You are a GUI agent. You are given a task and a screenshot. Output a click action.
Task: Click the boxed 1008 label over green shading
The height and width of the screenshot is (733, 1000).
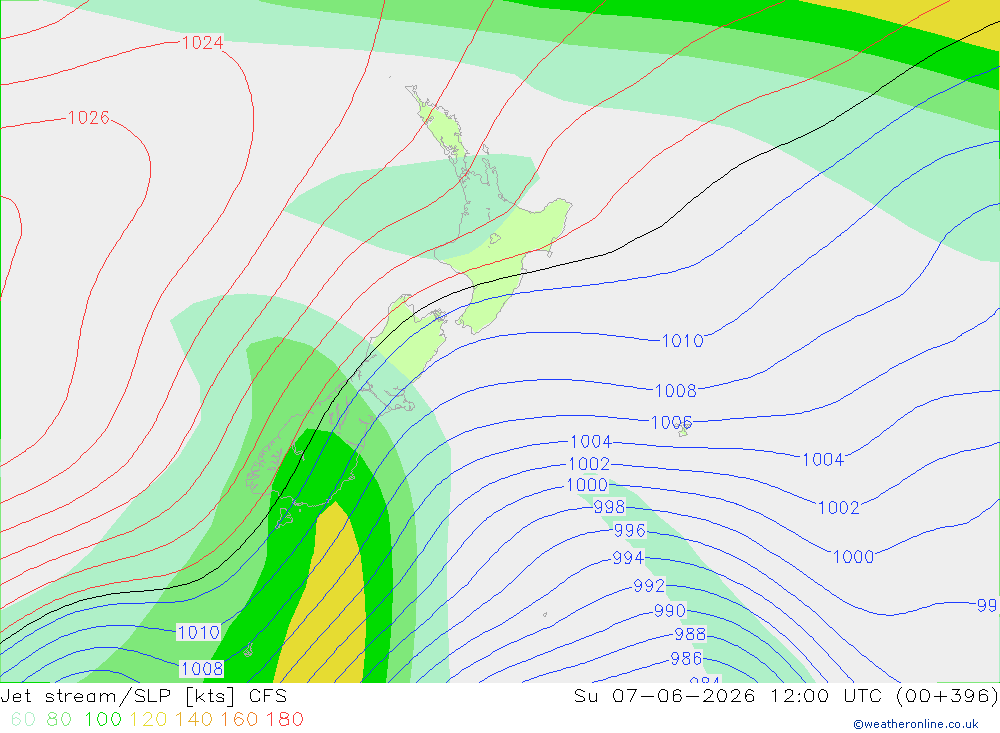(x=202, y=668)
